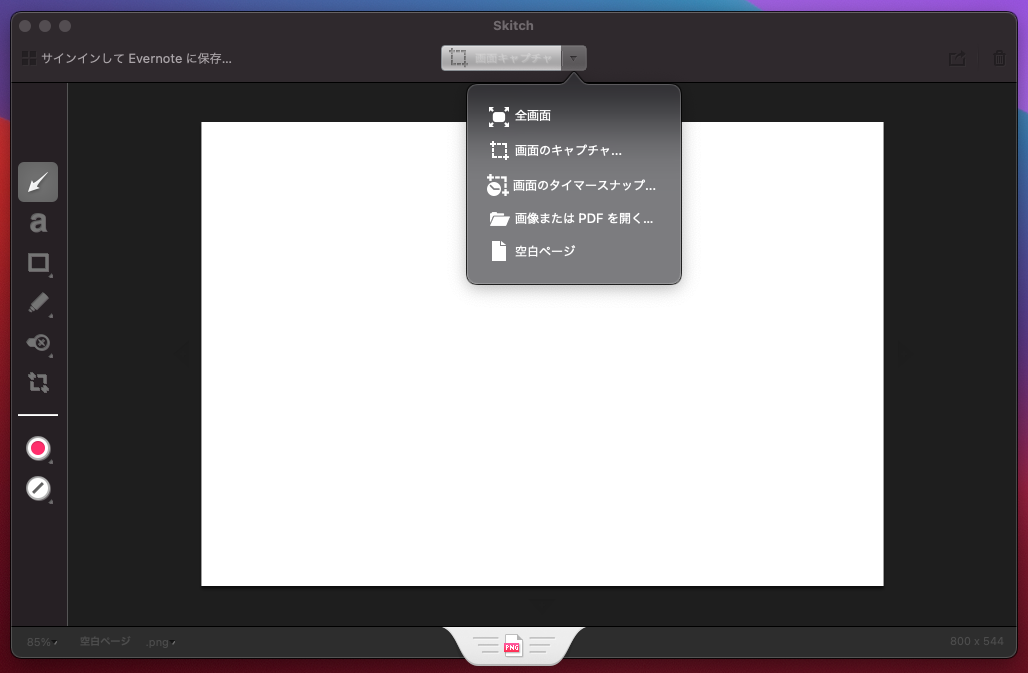Click the grid icon beside the sign-in text

29,58
